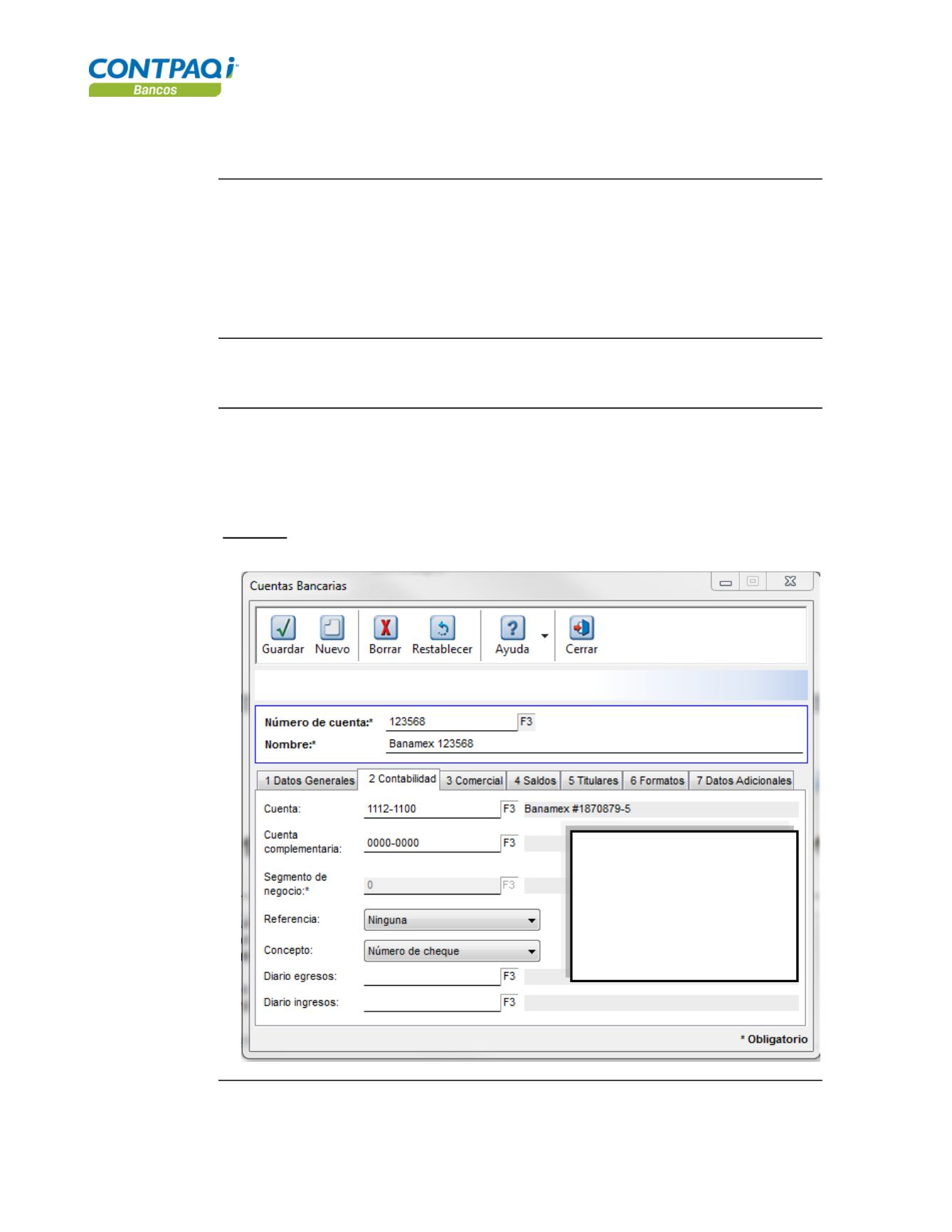Click F3 button next to Número de cuenta

526,722
